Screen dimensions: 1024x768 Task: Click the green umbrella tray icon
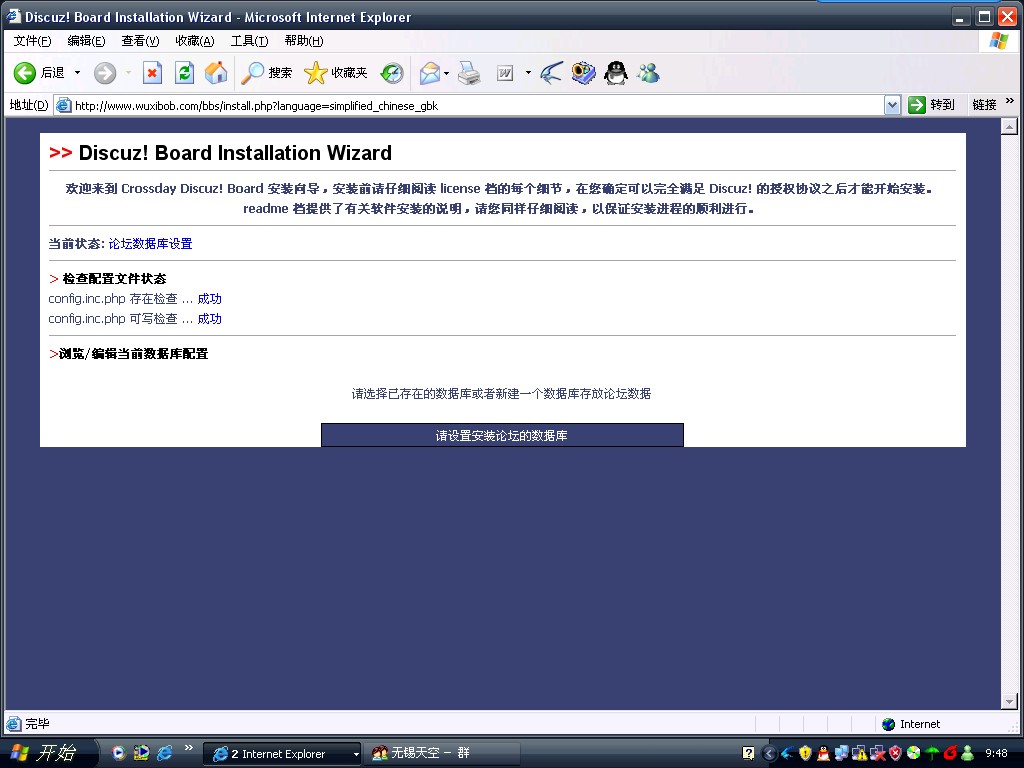click(932, 754)
